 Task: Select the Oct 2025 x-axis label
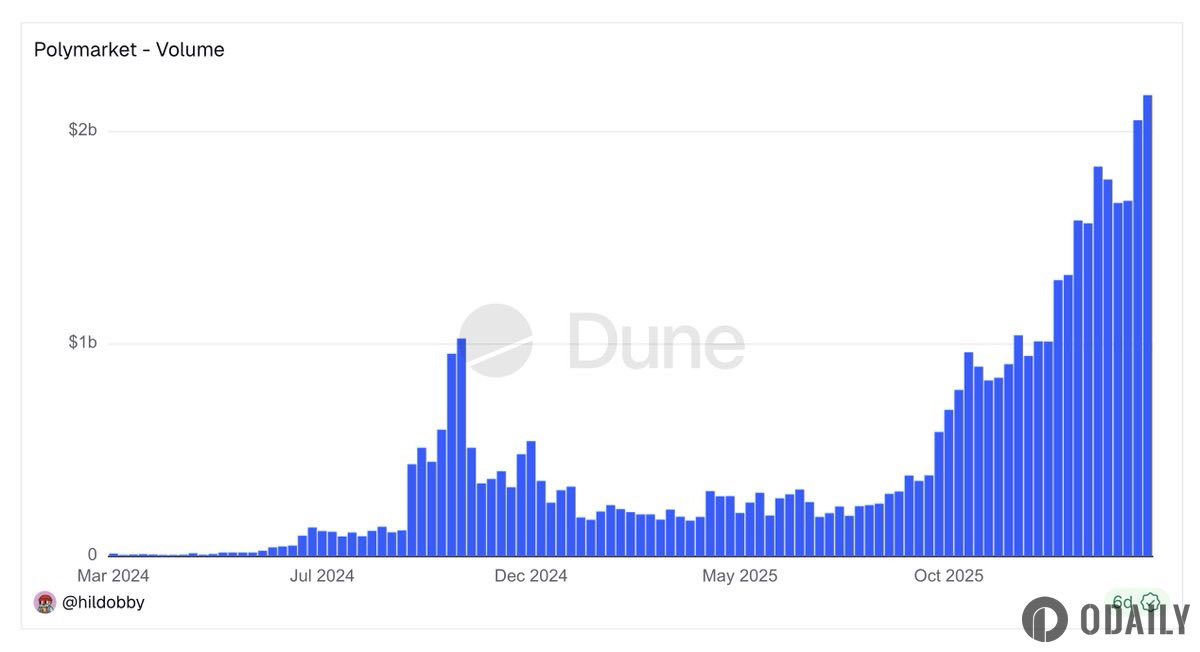pyautogui.click(x=949, y=576)
